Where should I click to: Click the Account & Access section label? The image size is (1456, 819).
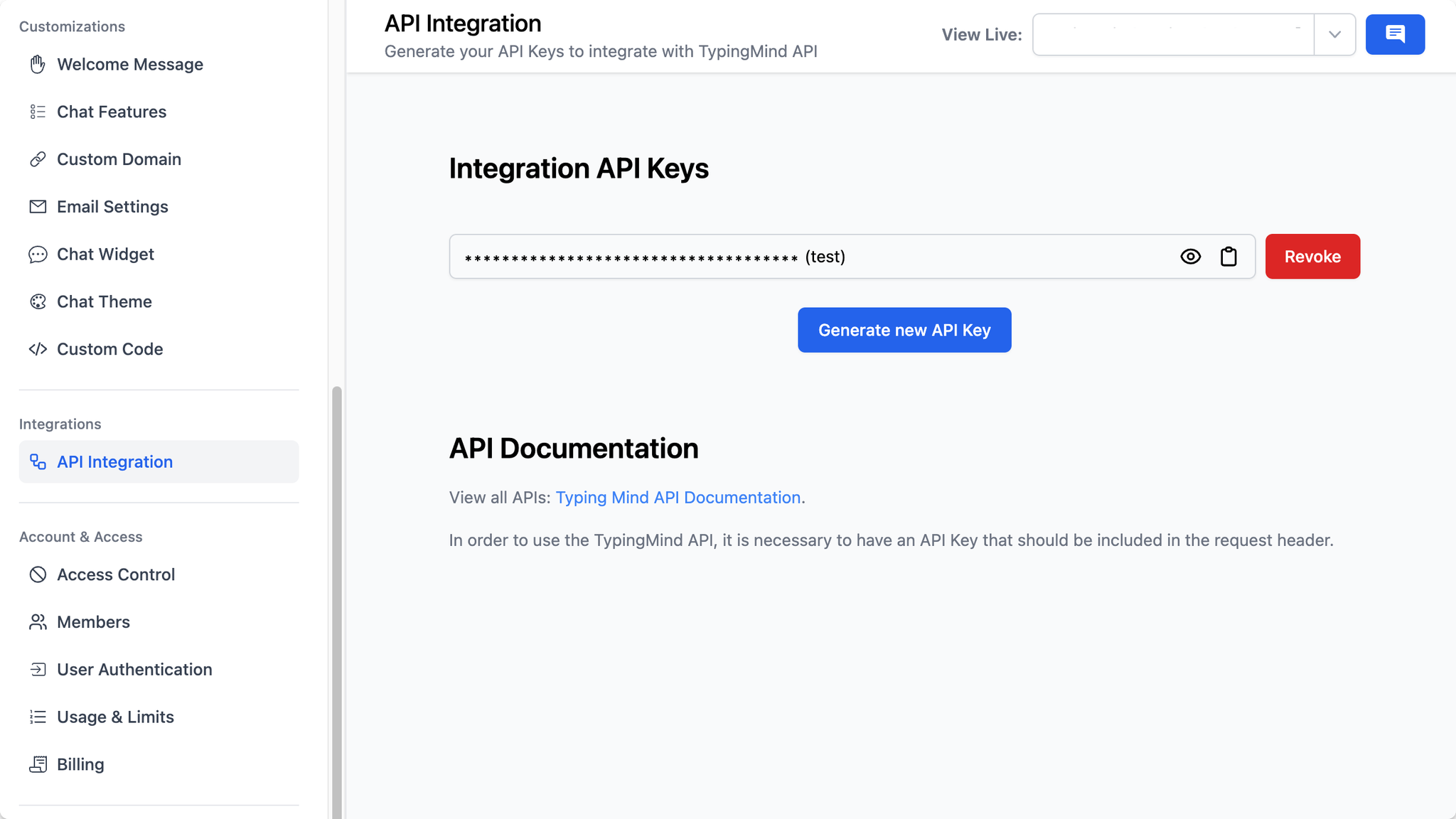[80, 537]
